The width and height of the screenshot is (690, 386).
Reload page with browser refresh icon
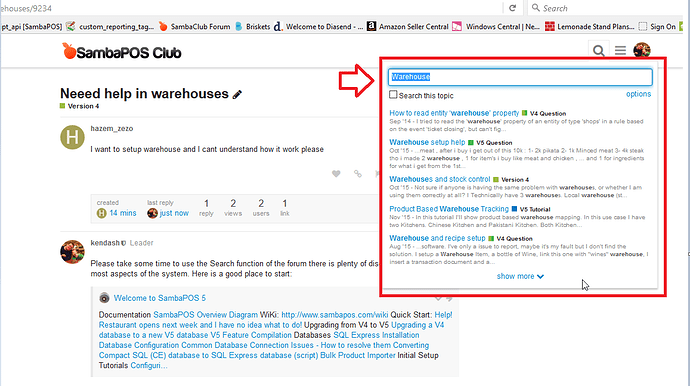pos(513,8)
